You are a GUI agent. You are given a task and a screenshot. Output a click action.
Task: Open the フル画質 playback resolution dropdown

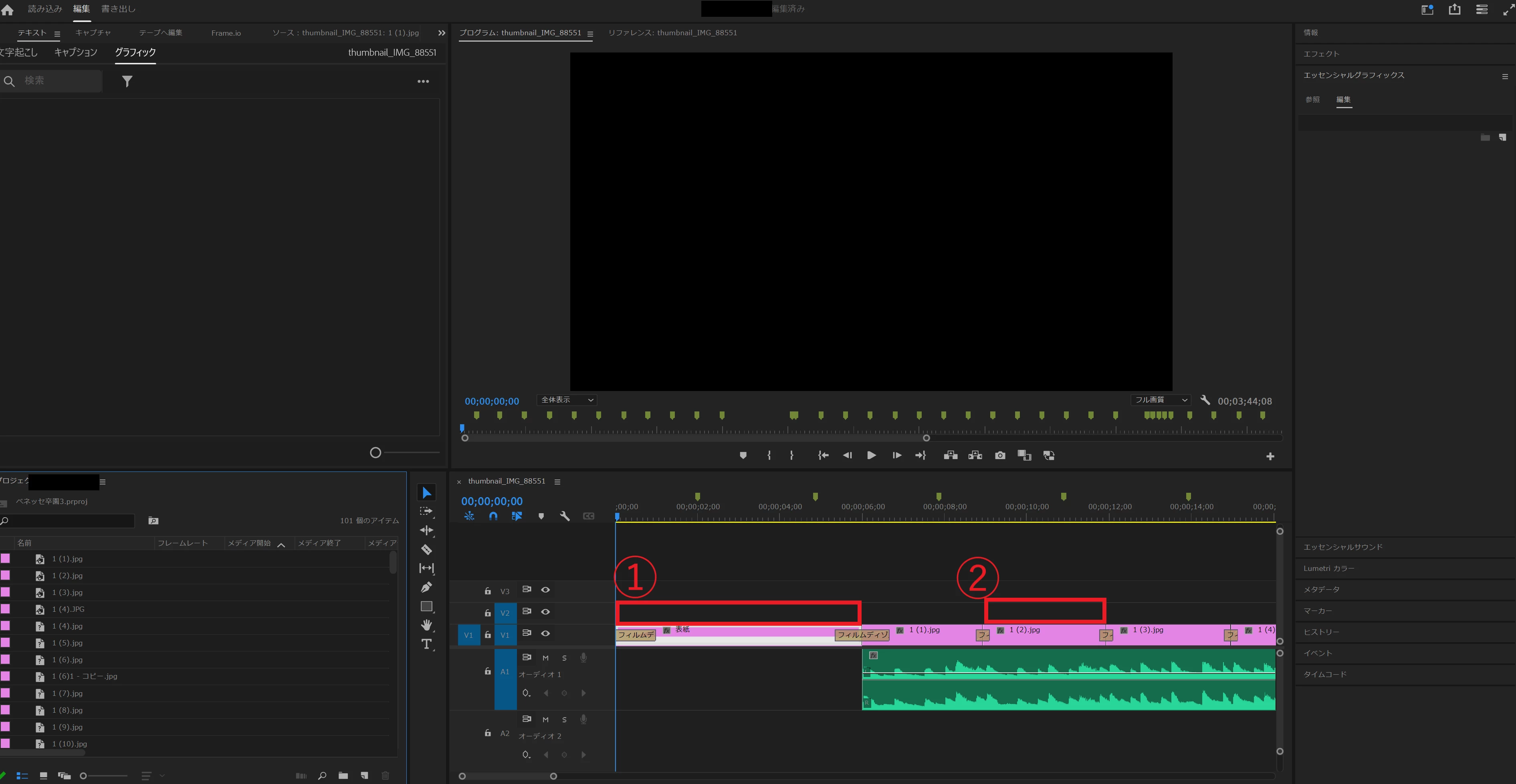point(1160,400)
